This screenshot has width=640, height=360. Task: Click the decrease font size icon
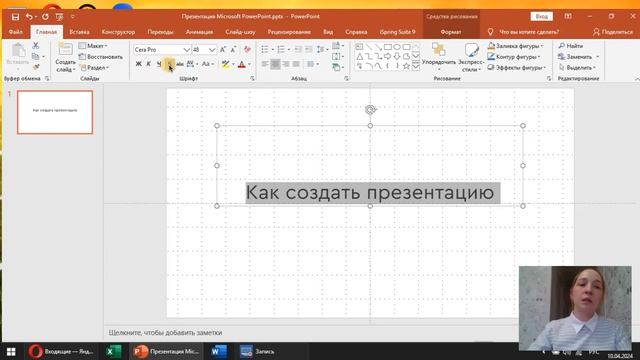[233, 49]
